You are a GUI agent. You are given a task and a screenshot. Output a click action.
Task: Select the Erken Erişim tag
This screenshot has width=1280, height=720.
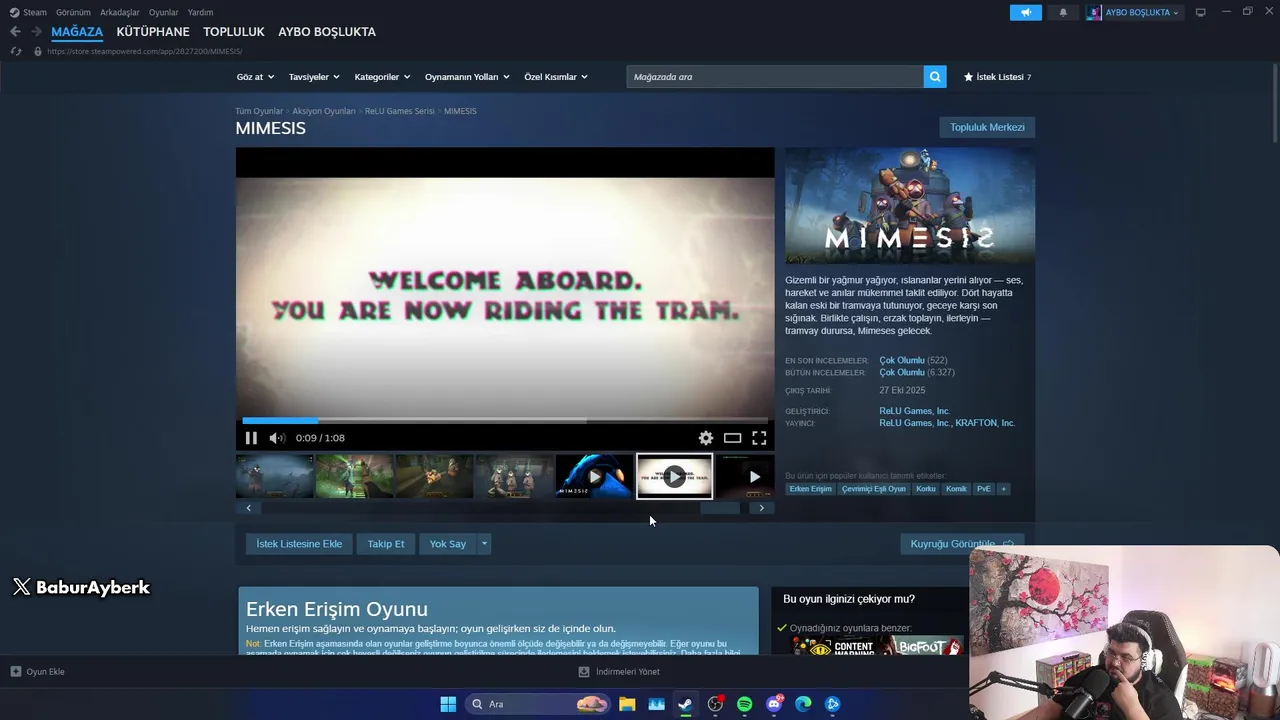810,489
